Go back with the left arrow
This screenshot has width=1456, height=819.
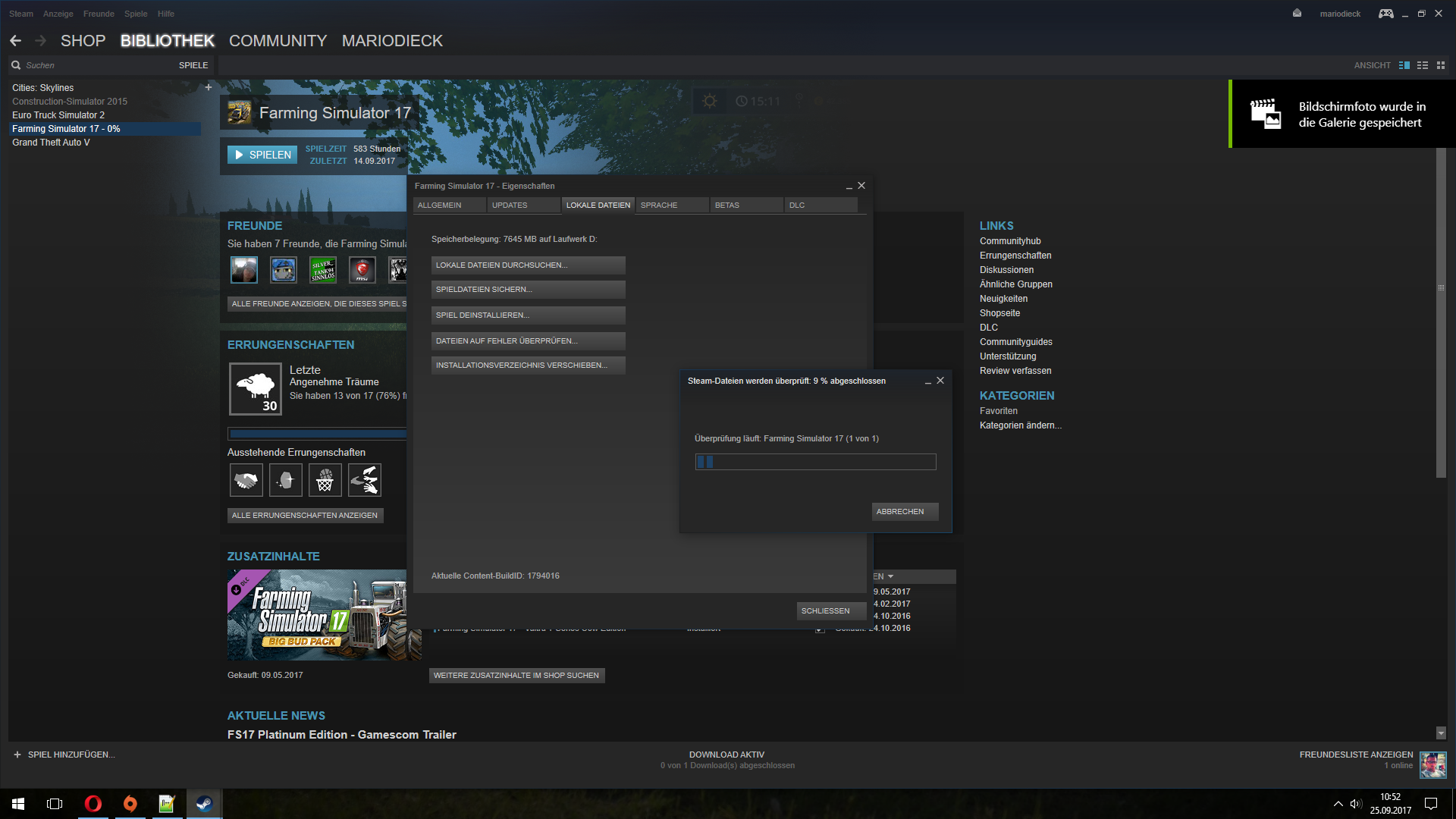pyautogui.click(x=16, y=41)
